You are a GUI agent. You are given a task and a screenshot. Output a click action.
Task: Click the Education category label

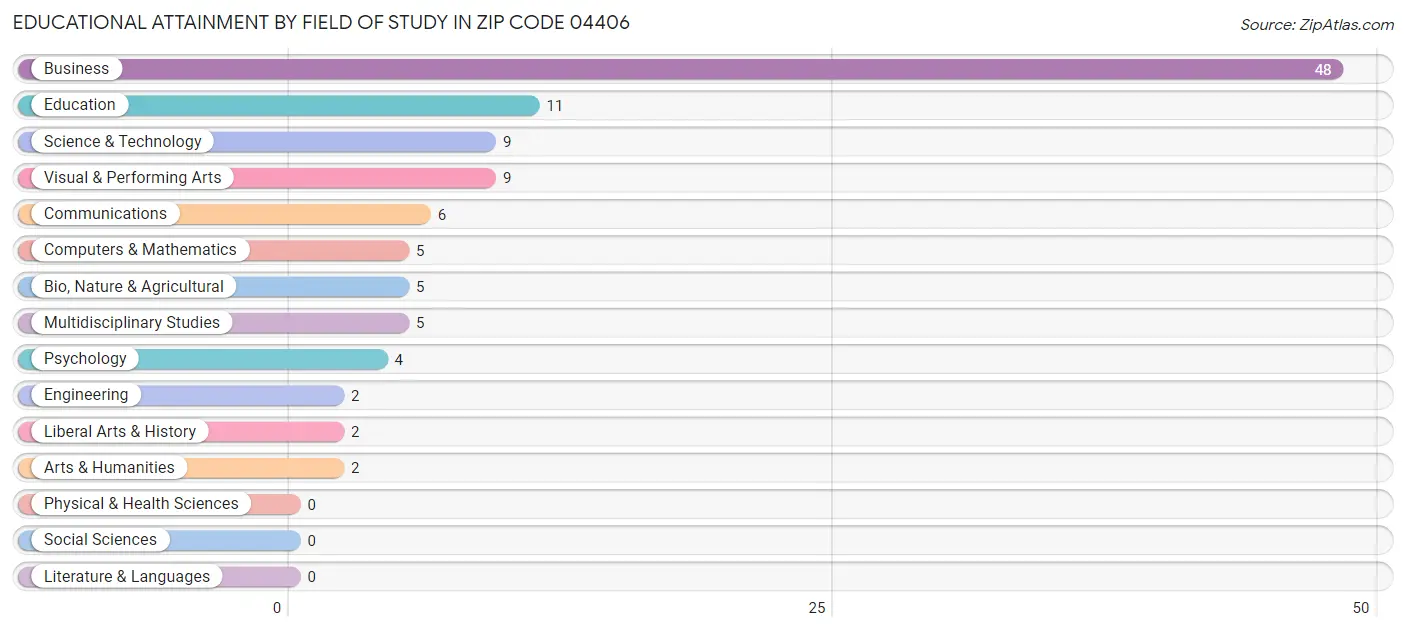pyautogui.click(x=80, y=105)
